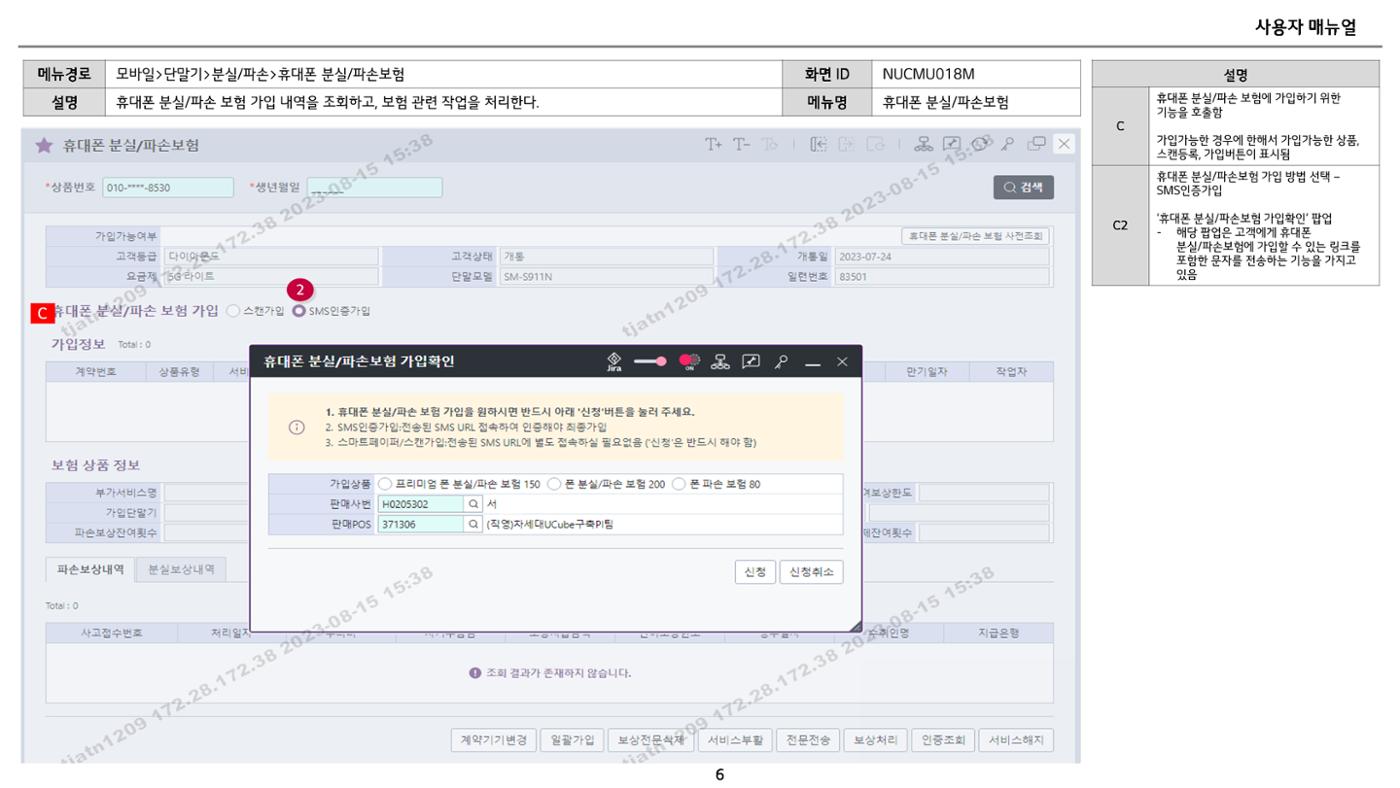Click the 개통일 value 2023-07-24

click(x=942, y=256)
